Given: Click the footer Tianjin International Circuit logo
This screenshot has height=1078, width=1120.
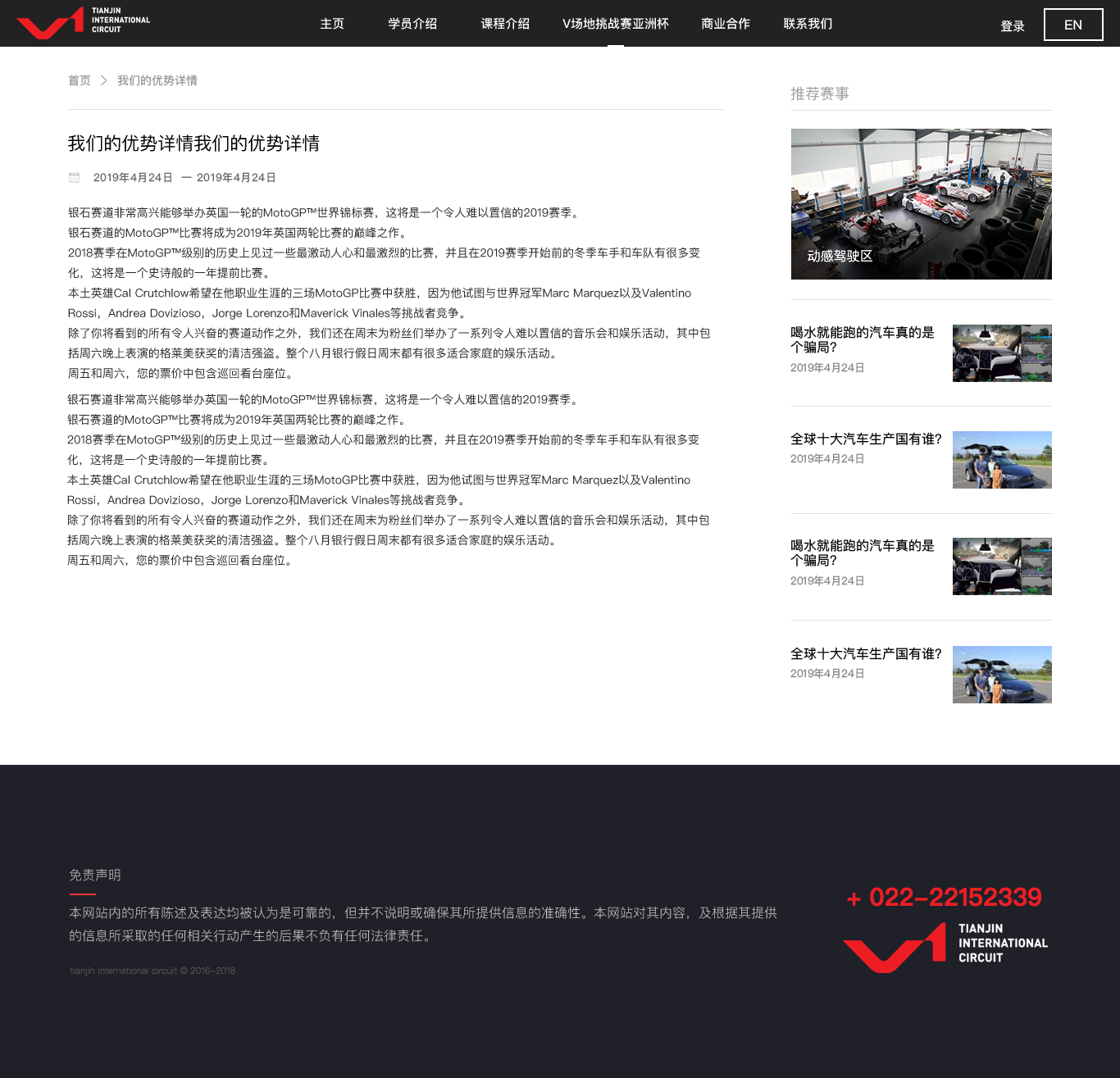Looking at the screenshot, I should point(945,948).
